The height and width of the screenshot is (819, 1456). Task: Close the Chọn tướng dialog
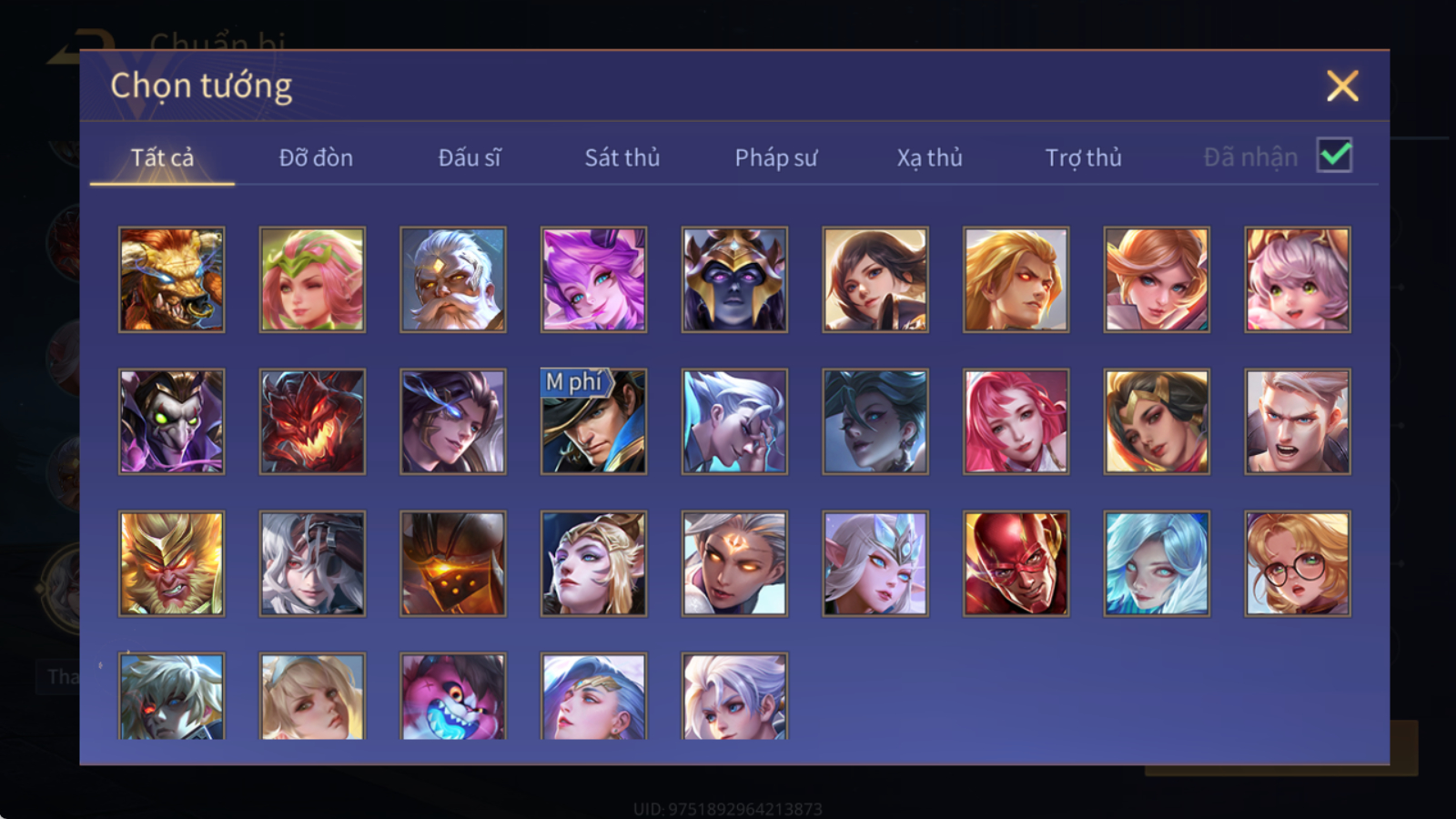[1342, 86]
